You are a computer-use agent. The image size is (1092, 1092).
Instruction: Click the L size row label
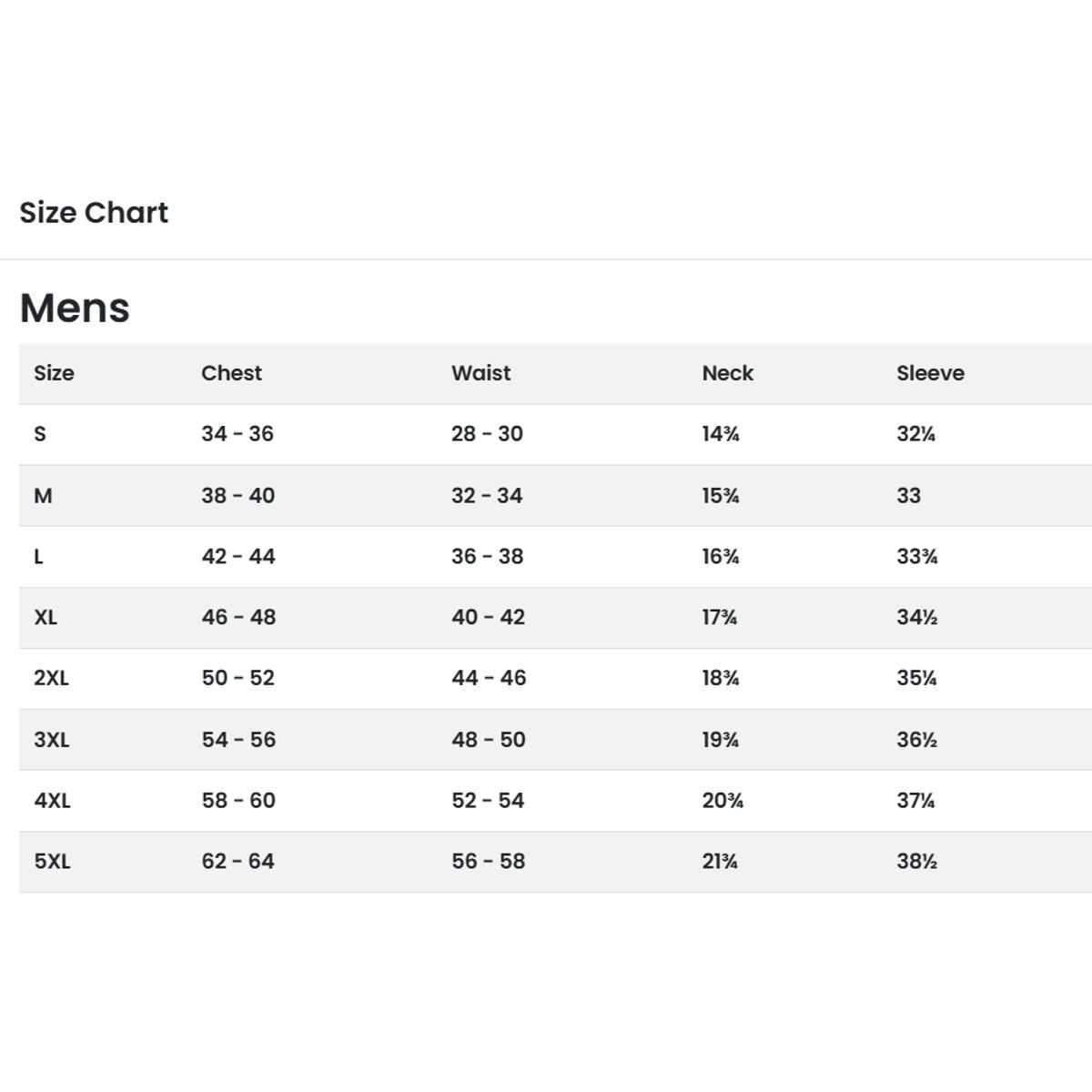[x=38, y=557]
